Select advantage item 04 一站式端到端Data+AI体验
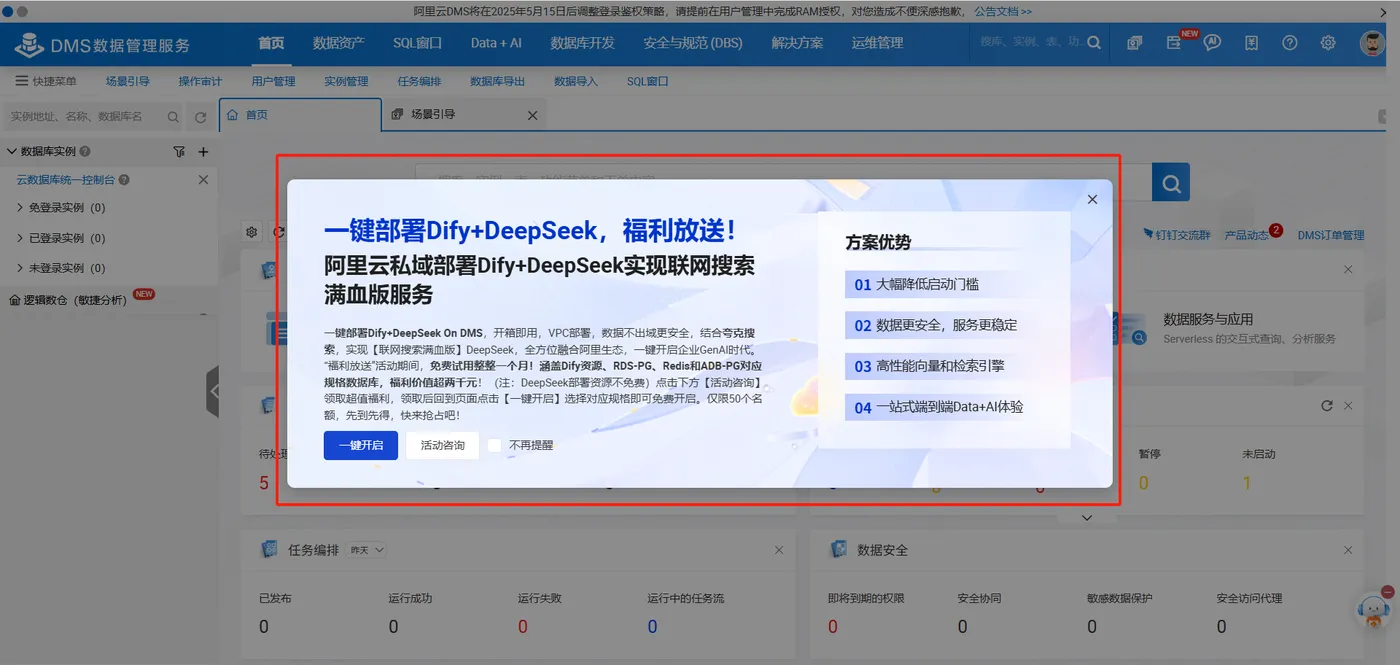 pos(936,407)
